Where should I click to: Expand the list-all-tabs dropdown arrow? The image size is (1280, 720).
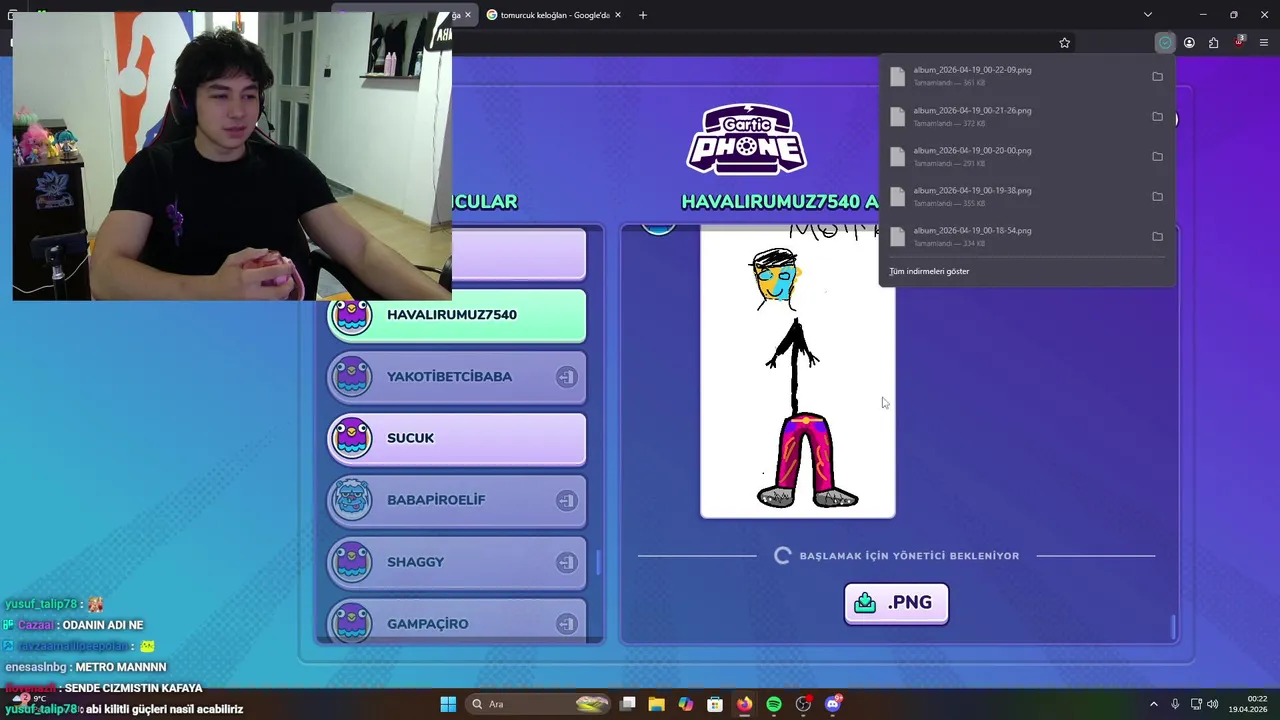(1148, 15)
